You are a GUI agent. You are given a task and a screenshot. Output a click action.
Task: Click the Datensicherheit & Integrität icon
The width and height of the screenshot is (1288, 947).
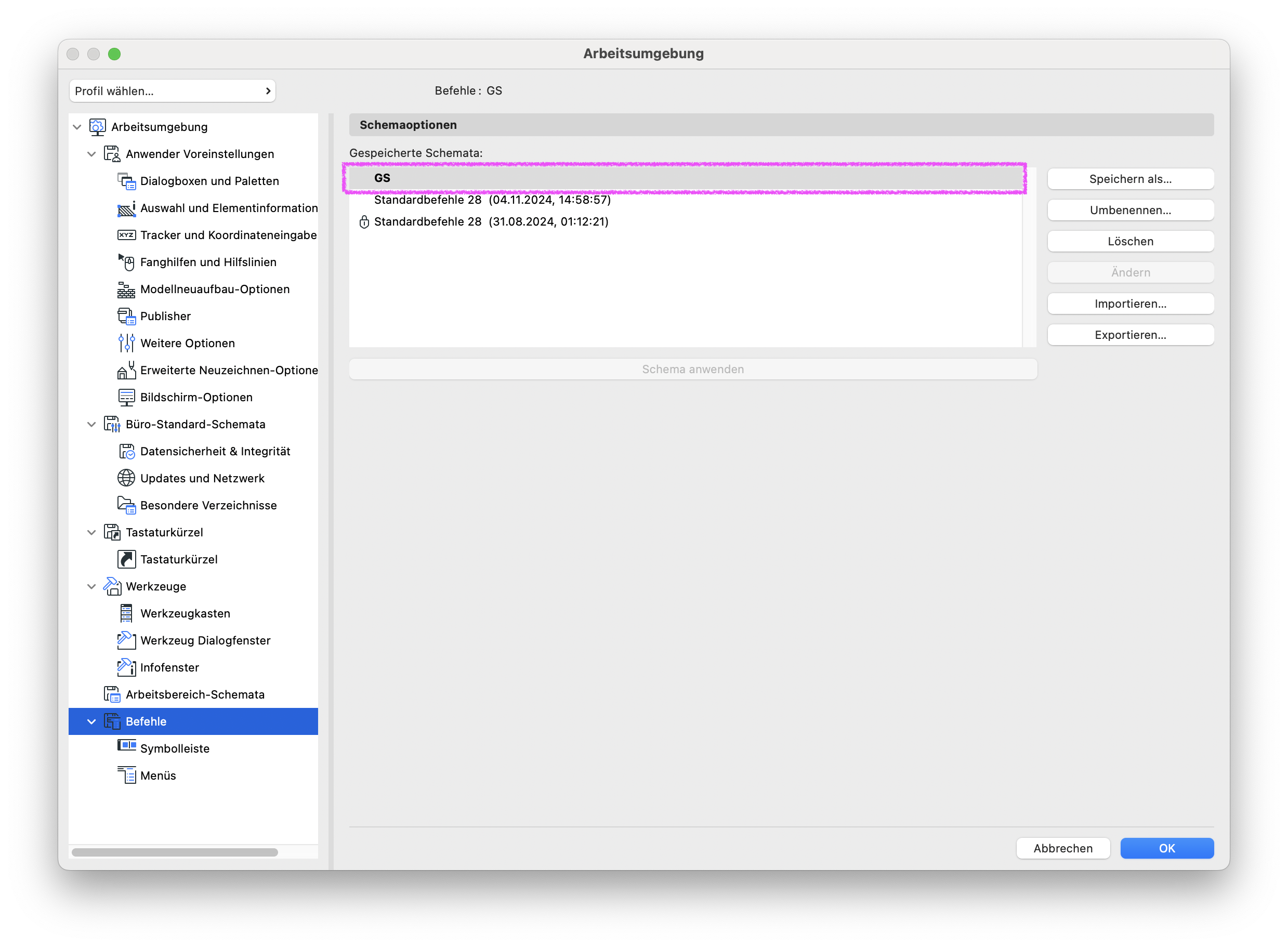tap(126, 451)
